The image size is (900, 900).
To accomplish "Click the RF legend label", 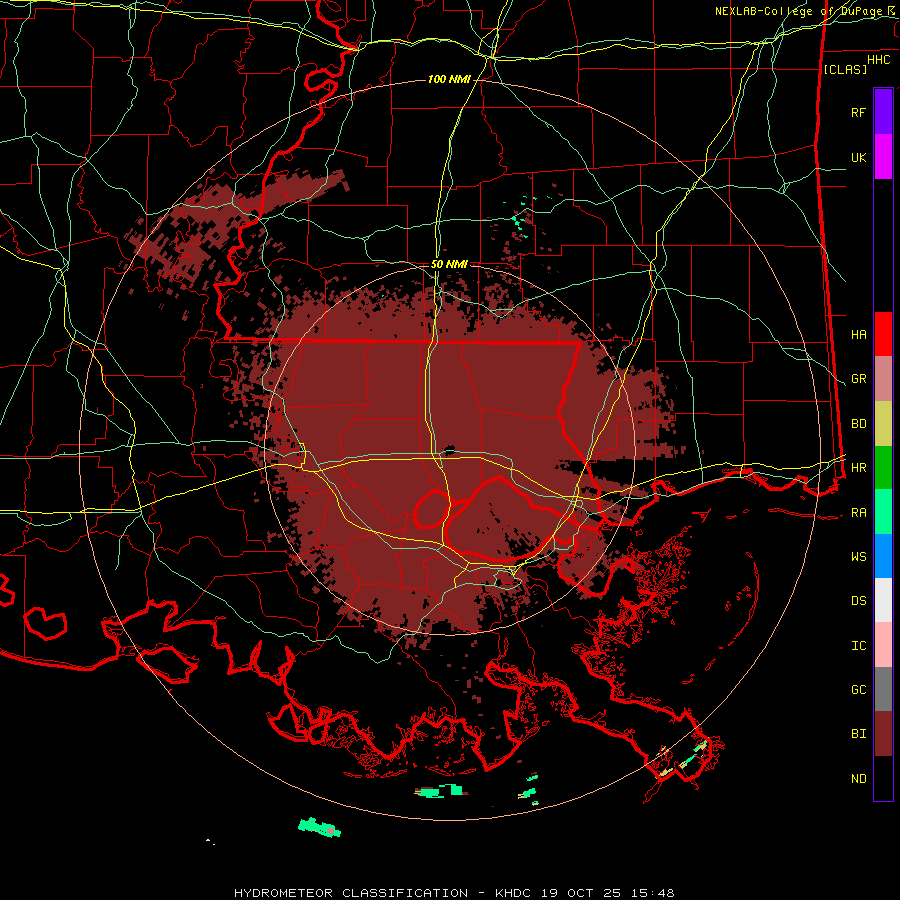I will coord(858,112).
